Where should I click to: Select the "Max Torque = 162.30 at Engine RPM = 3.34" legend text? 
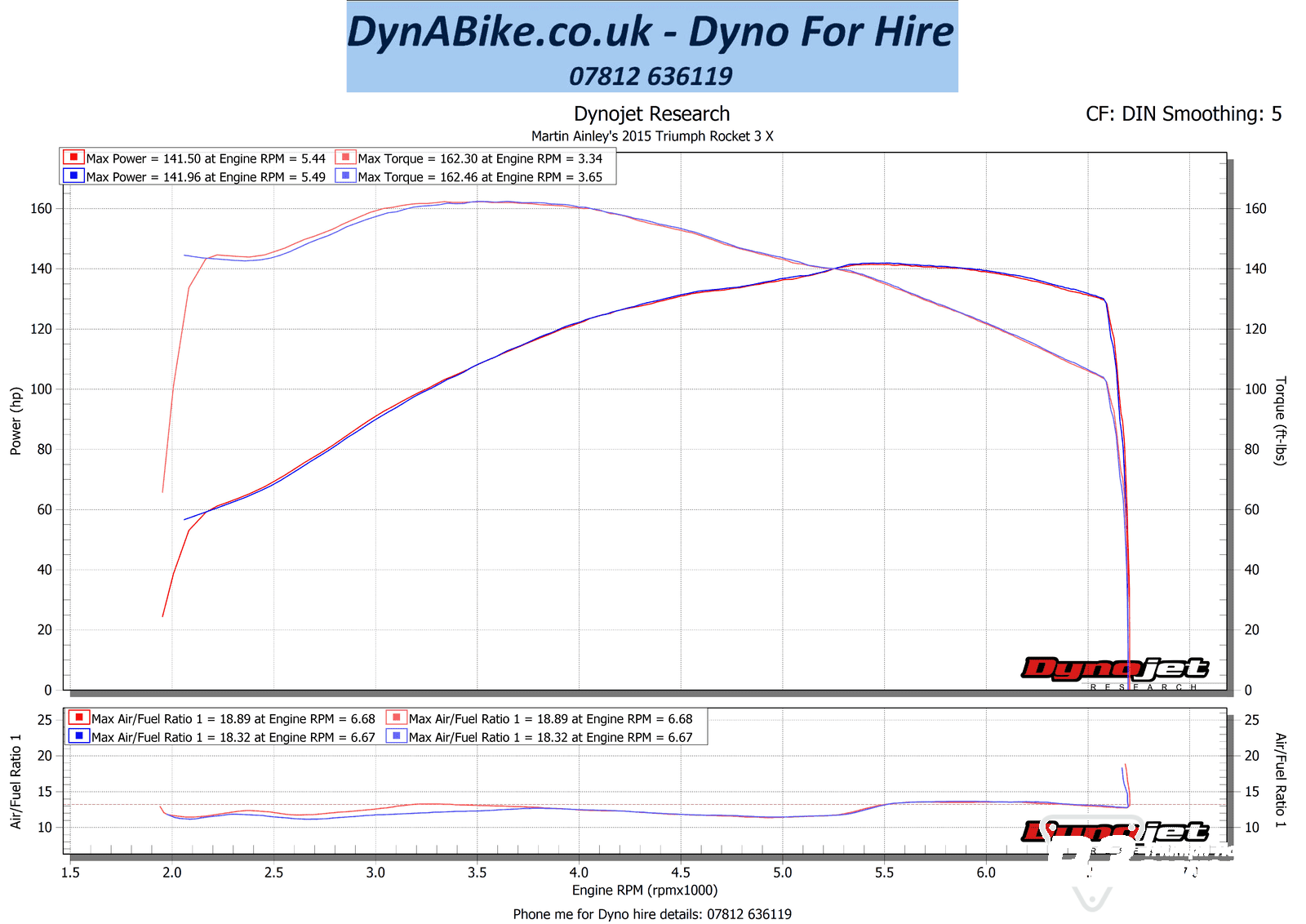(x=480, y=158)
